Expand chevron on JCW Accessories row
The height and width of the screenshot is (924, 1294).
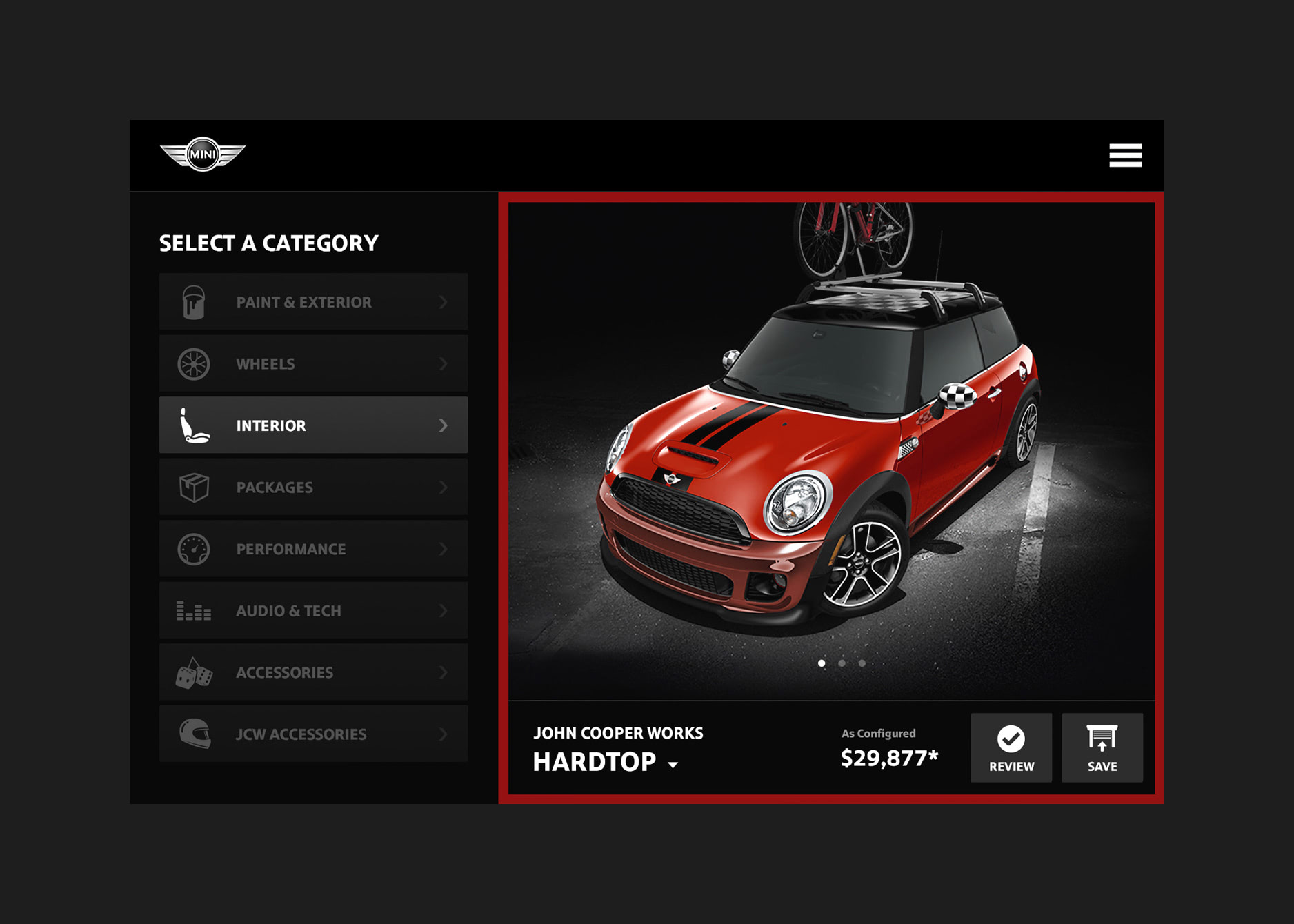pyautogui.click(x=444, y=734)
